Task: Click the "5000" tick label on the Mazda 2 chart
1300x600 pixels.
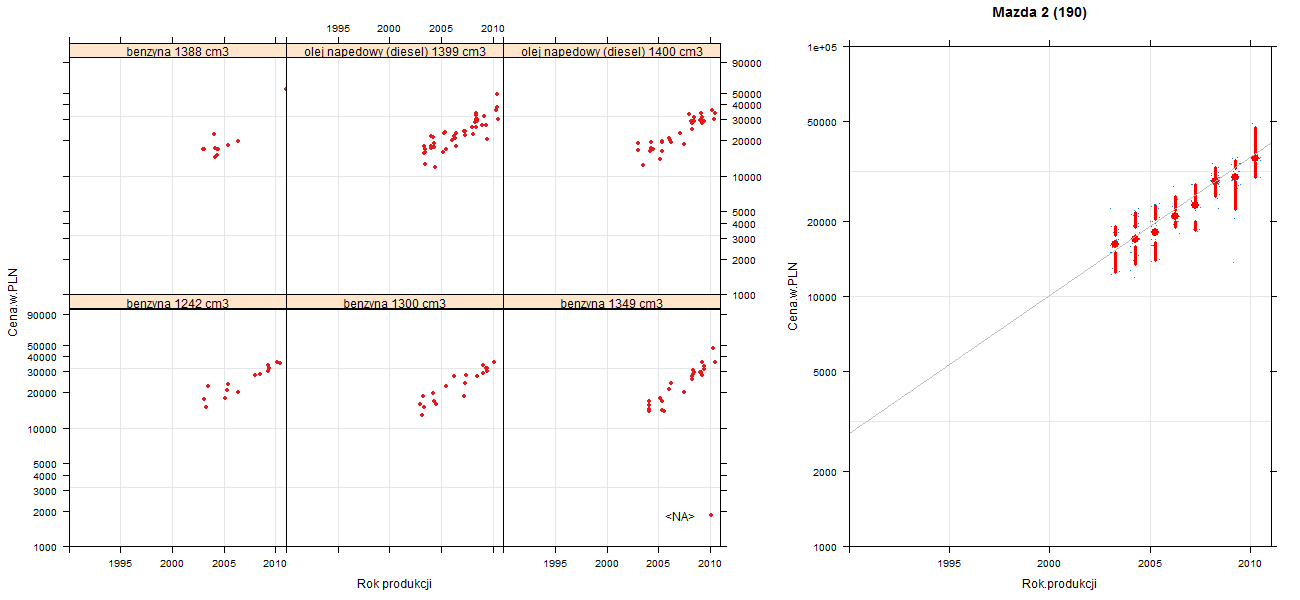Action: coord(827,372)
